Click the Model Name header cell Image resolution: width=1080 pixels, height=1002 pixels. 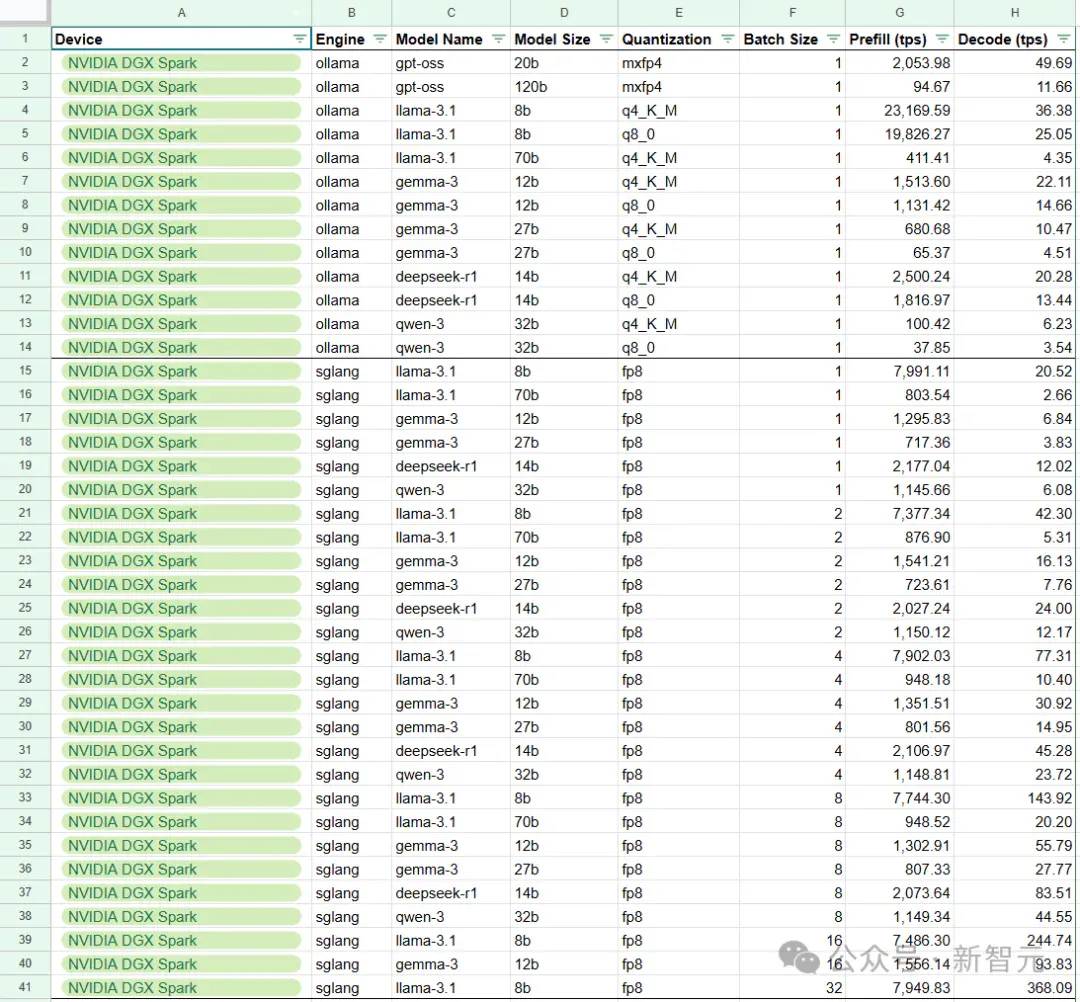point(450,39)
